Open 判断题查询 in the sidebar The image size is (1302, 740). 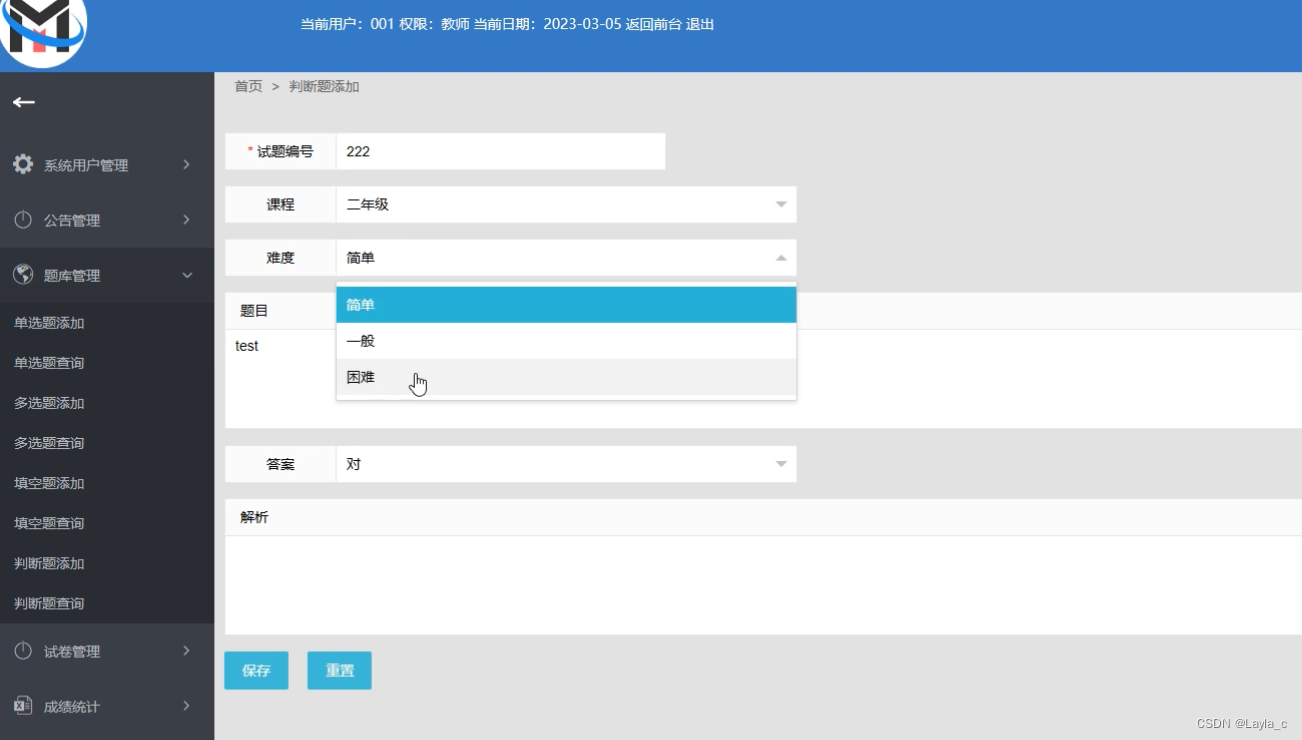(x=49, y=603)
